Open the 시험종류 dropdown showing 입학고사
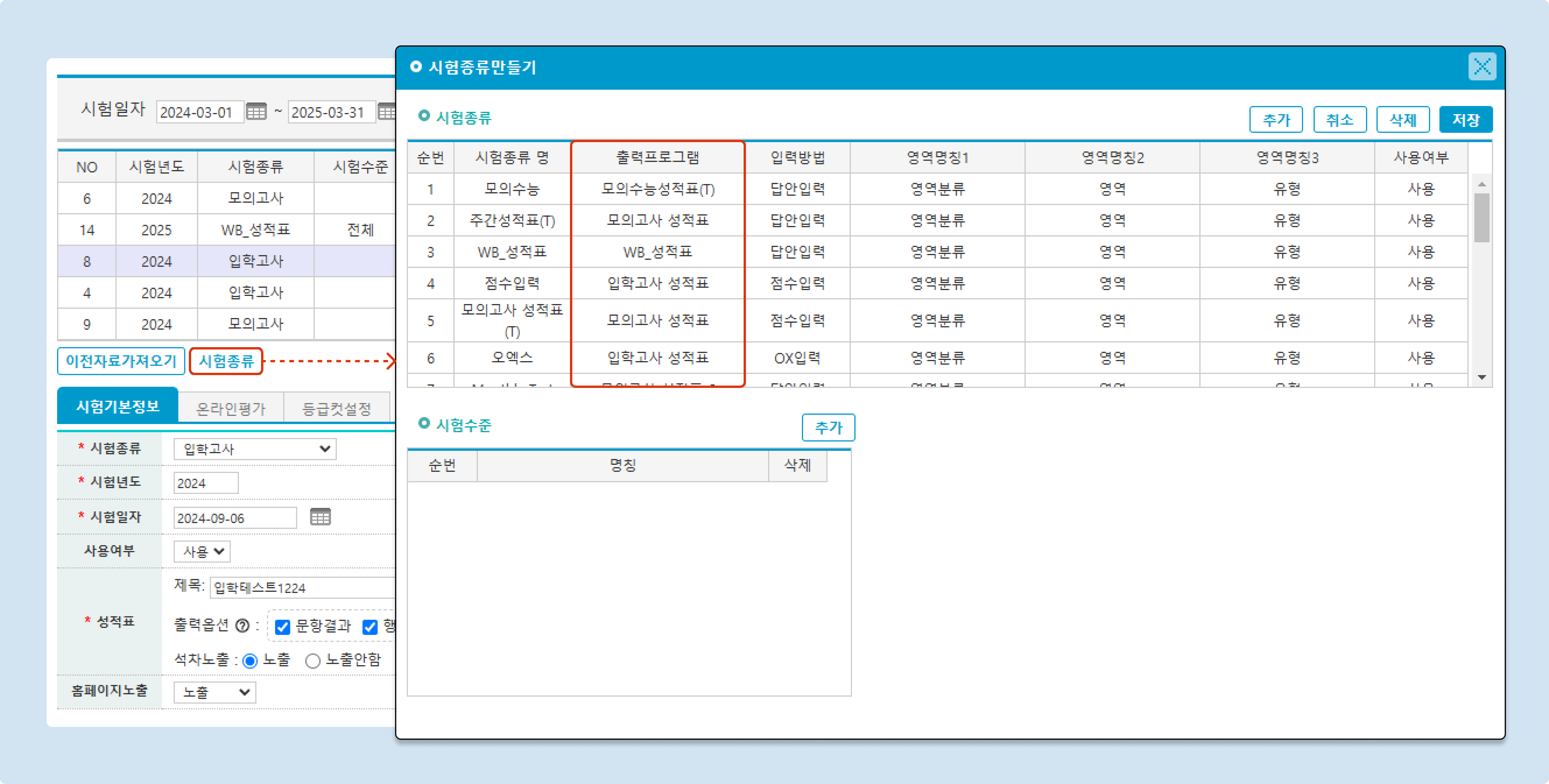 pyautogui.click(x=255, y=449)
